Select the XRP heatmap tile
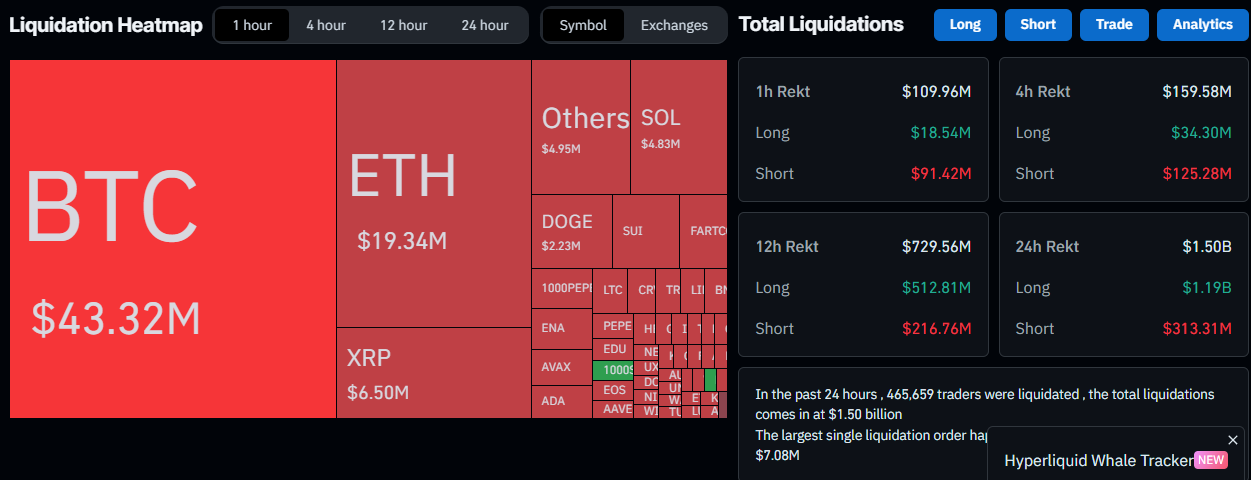Viewport: 1251px width, 480px height. 433,372
